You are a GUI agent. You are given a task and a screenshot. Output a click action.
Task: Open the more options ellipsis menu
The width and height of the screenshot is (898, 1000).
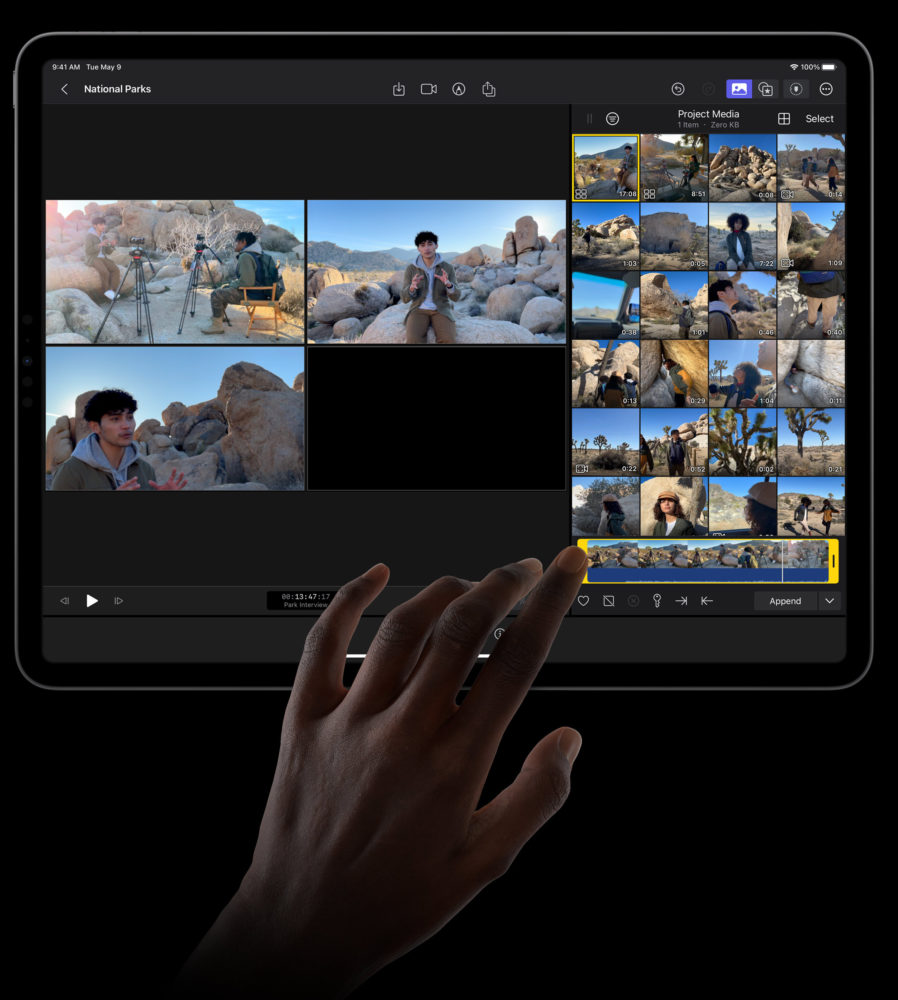[826, 89]
